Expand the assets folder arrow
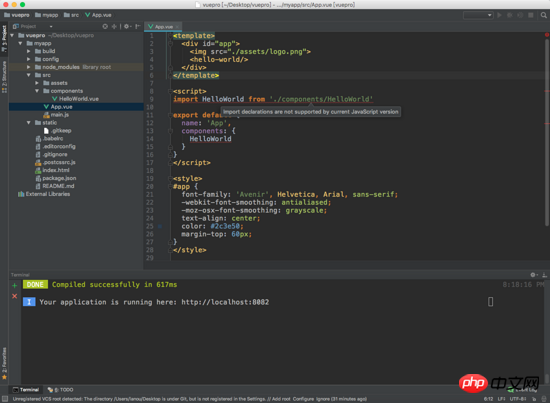Screen dimensions: 550x403 (37, 83)
